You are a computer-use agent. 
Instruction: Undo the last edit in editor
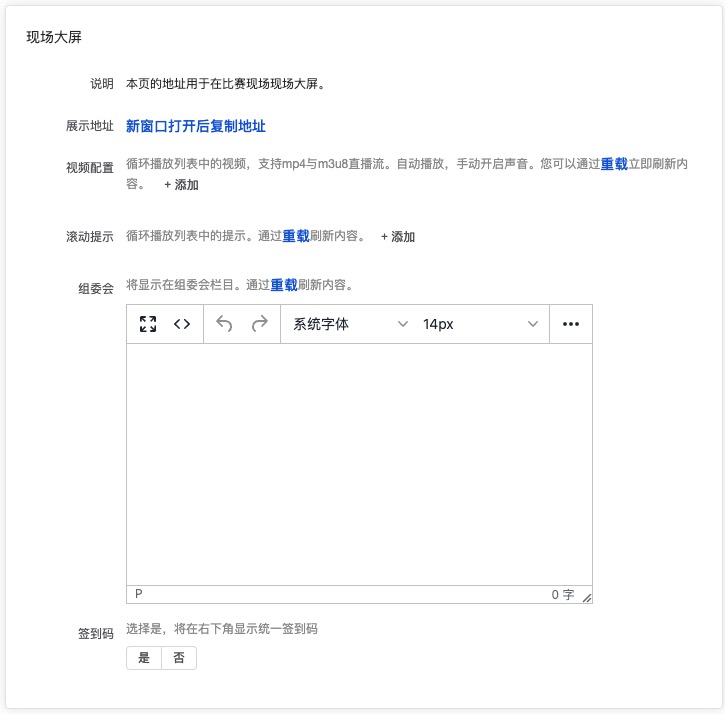pyautogui.click(x=224, y=324)
